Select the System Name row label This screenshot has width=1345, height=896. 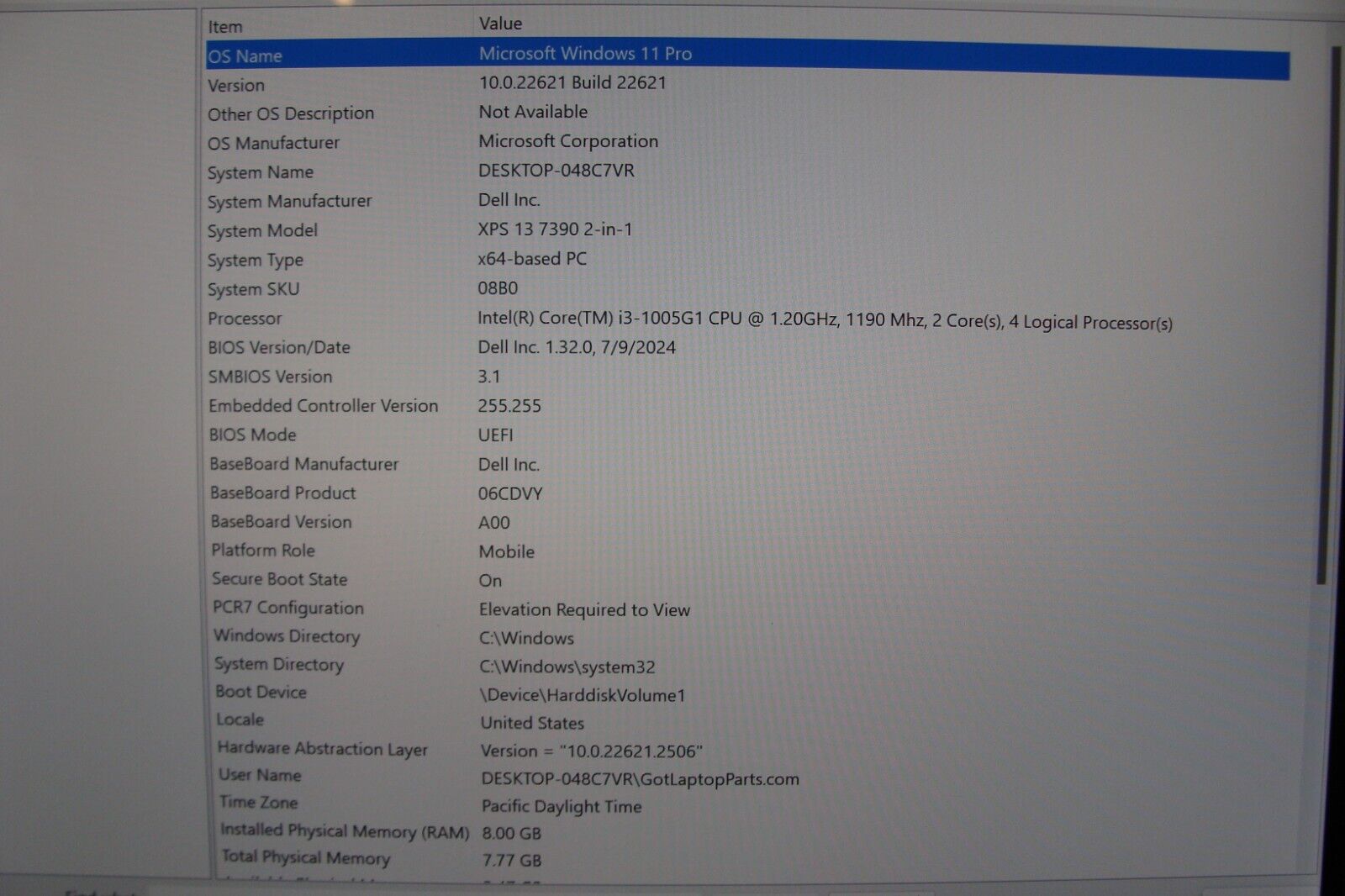(x=261, y=172)
